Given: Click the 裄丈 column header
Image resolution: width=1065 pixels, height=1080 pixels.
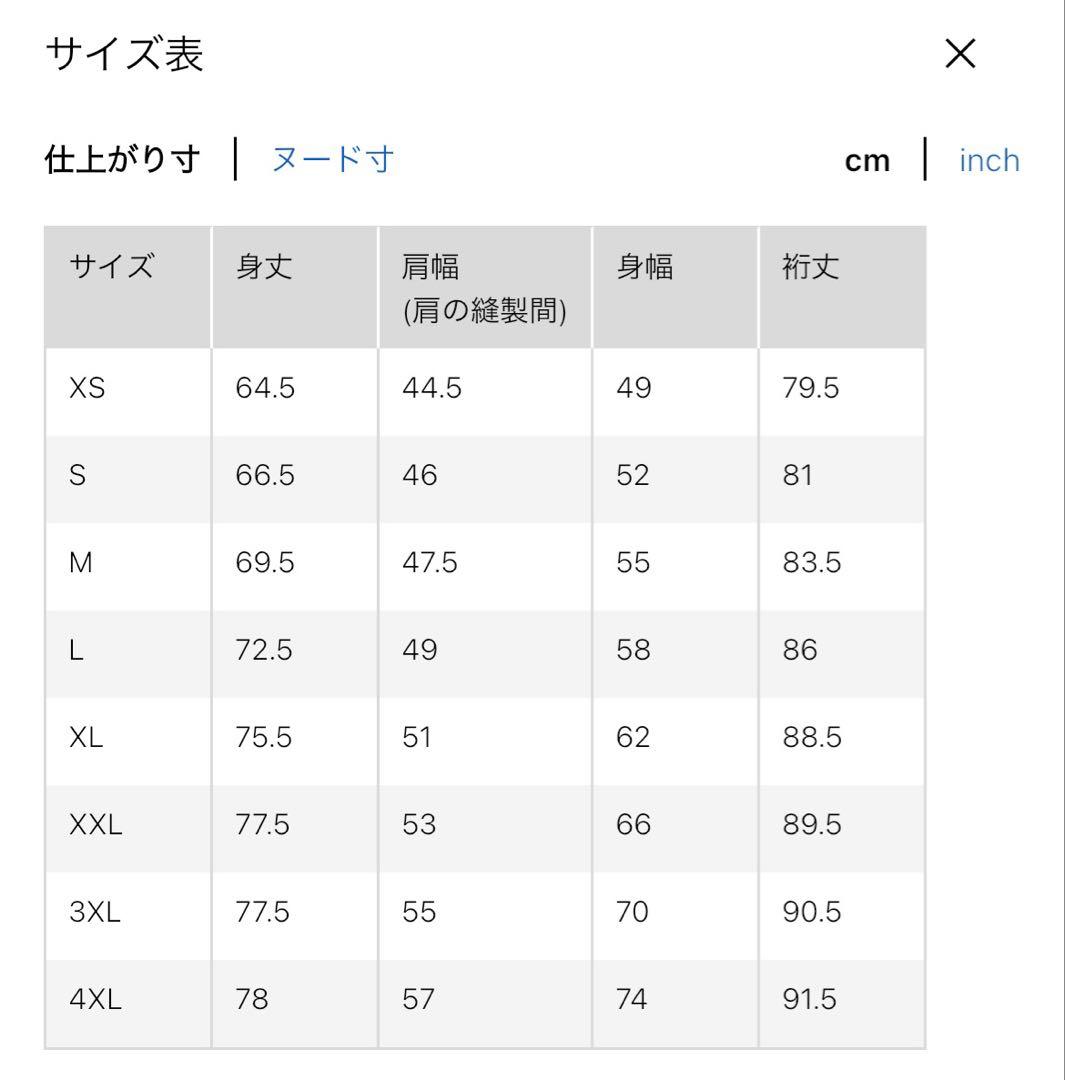Looking at the screenshot, I should click(x=811, y=268).
